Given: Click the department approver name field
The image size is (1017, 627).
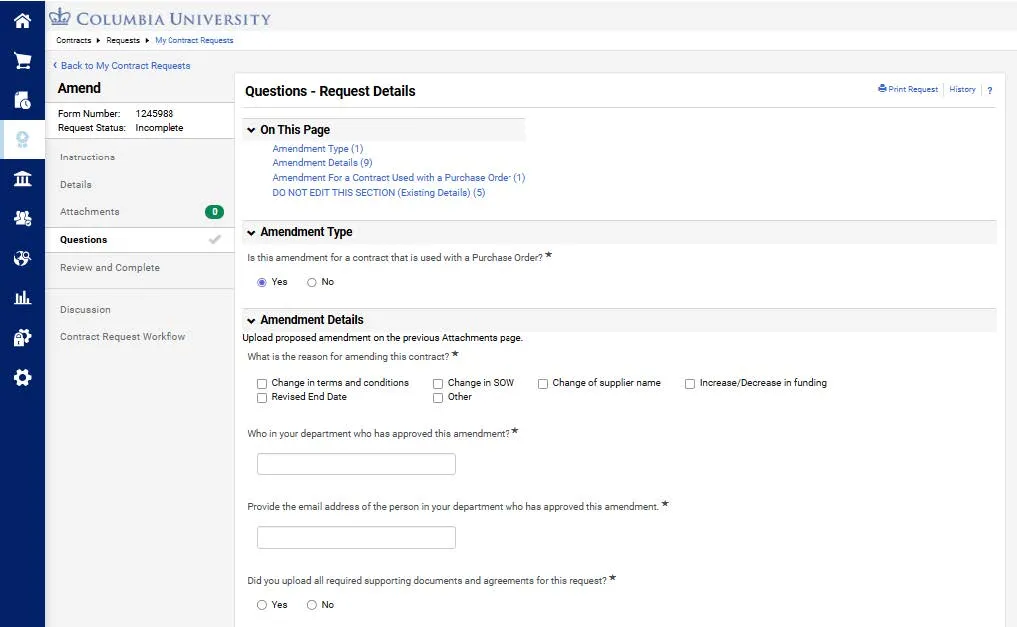Looking at the screenshot, I should [356, 464].
